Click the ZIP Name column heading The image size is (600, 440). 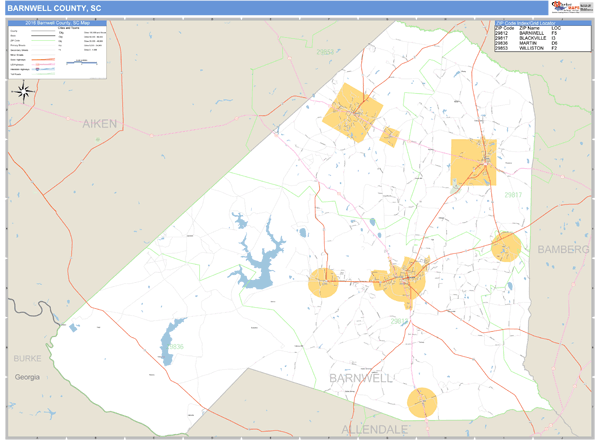(x=529, y=28)
